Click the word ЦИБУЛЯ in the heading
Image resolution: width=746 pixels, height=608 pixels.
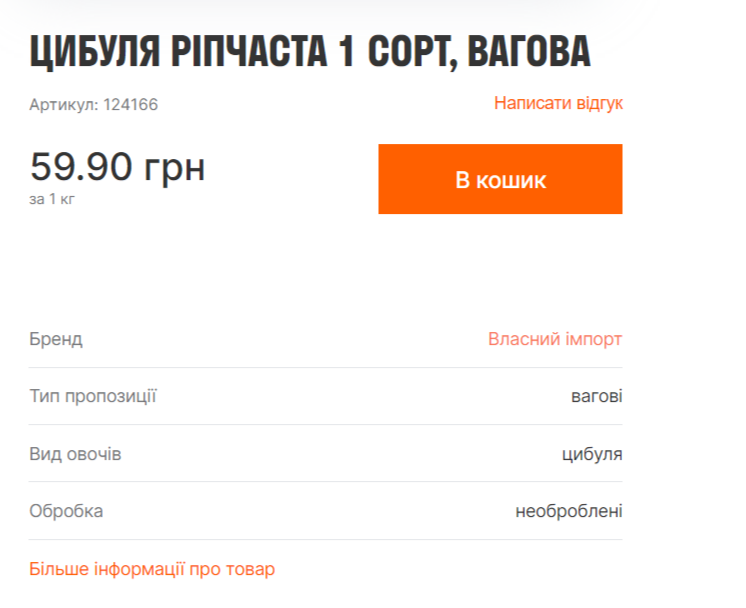tap(89, 52)
